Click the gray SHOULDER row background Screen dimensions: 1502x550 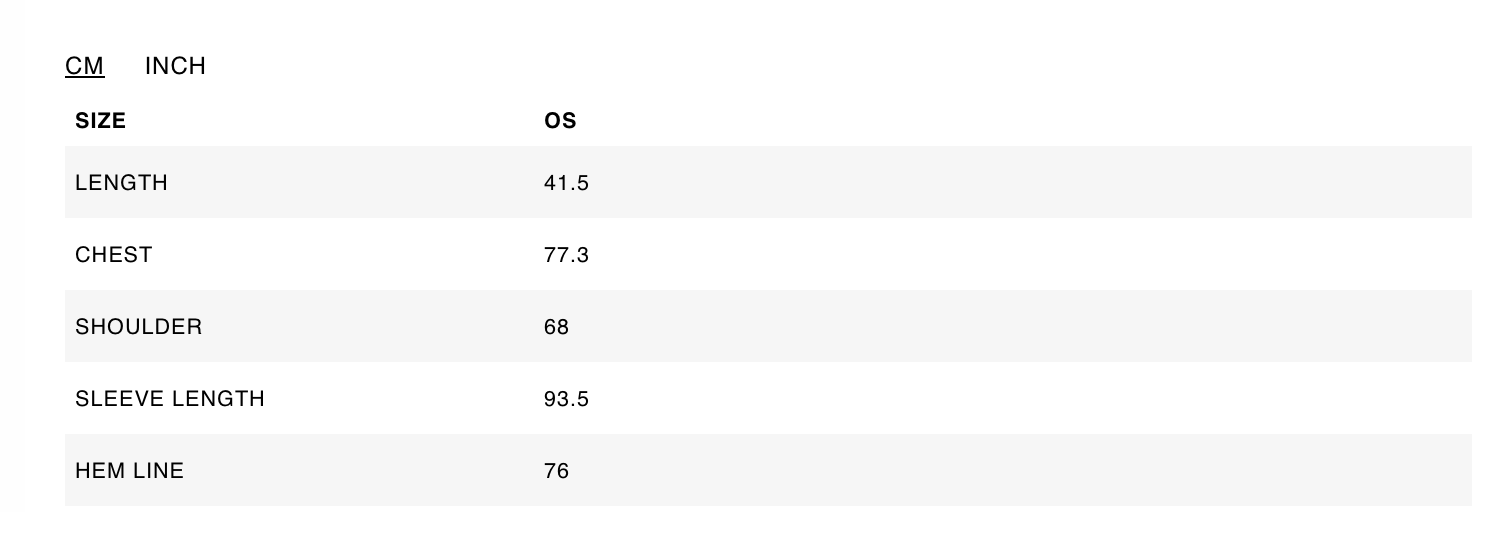click(x=1000, y=327)
